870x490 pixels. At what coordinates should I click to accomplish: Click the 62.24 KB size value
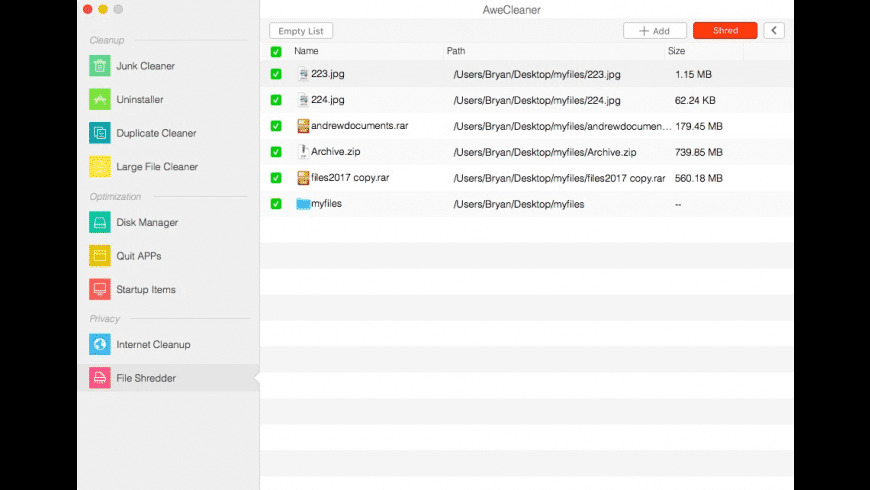coord(695,100)
